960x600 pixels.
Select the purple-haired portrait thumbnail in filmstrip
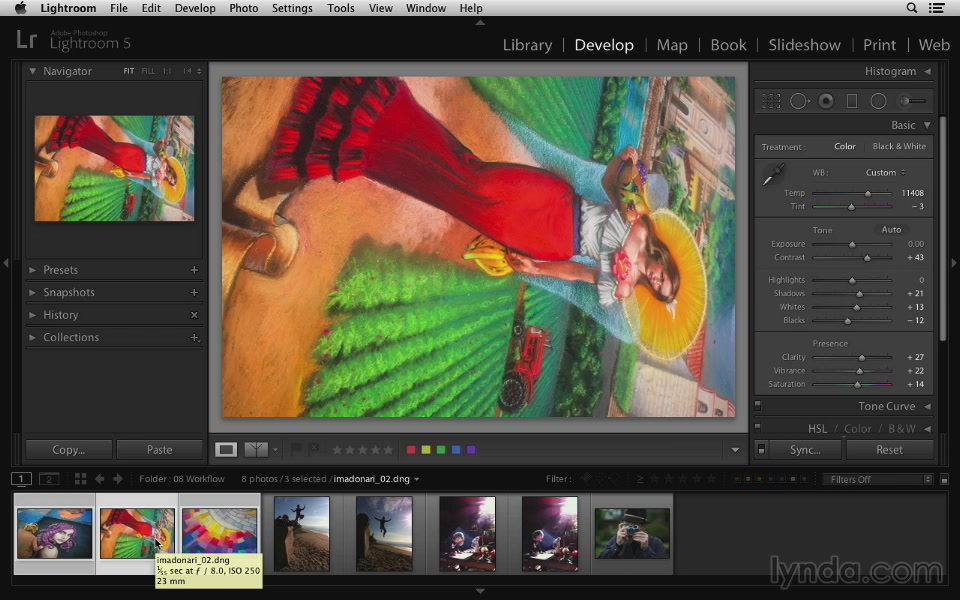point(54,533)
